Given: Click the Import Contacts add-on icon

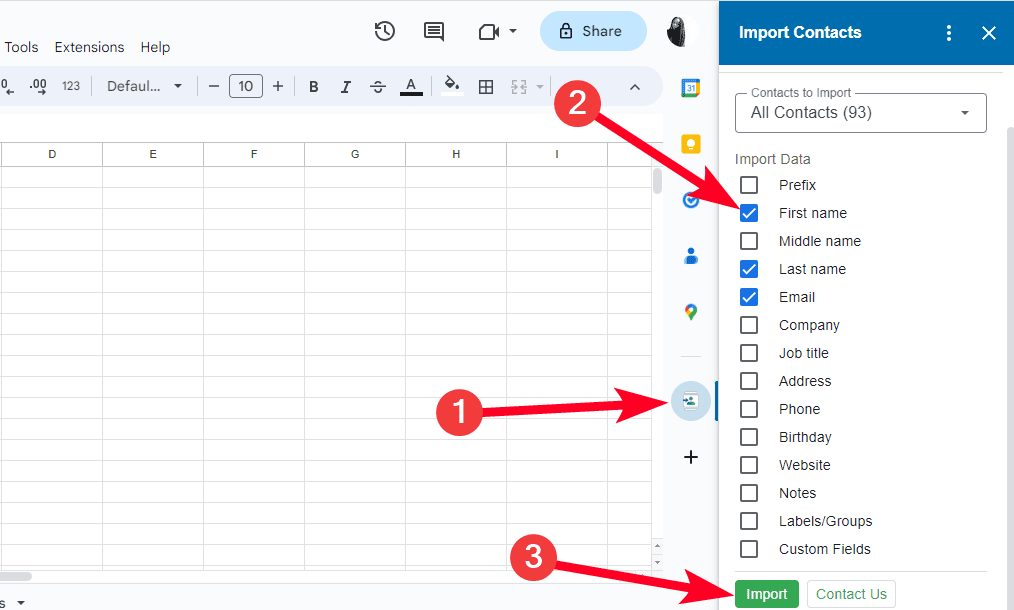Looking at the screenshot, I should 690,401.
